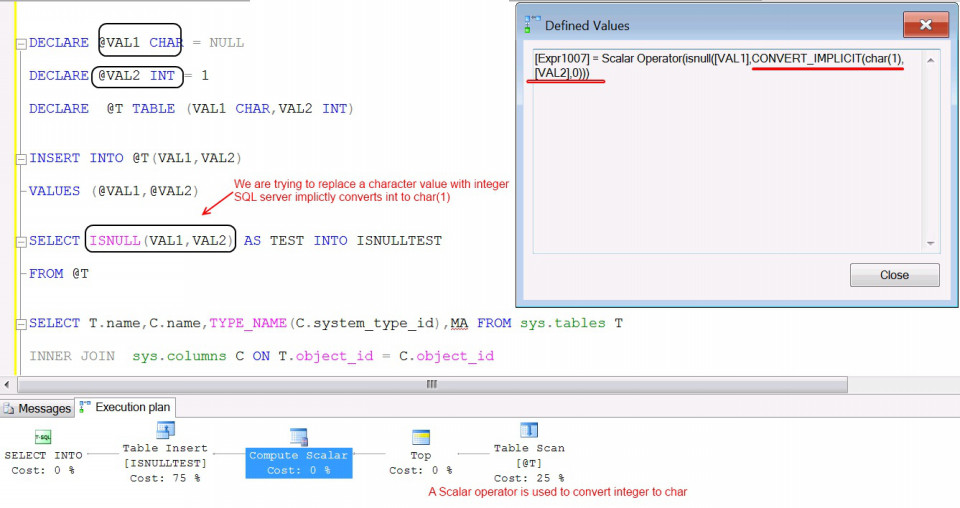Select the Table Insert operator icon
Screen dimensions: 960x508
coord(165,430)
